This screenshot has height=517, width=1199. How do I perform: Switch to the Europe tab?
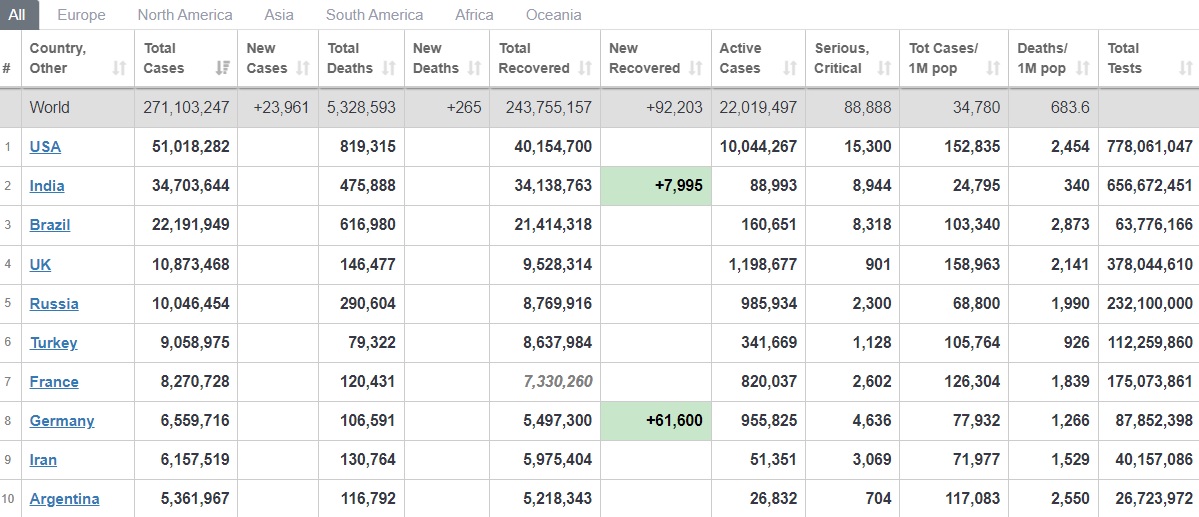(x=81, y=15)
